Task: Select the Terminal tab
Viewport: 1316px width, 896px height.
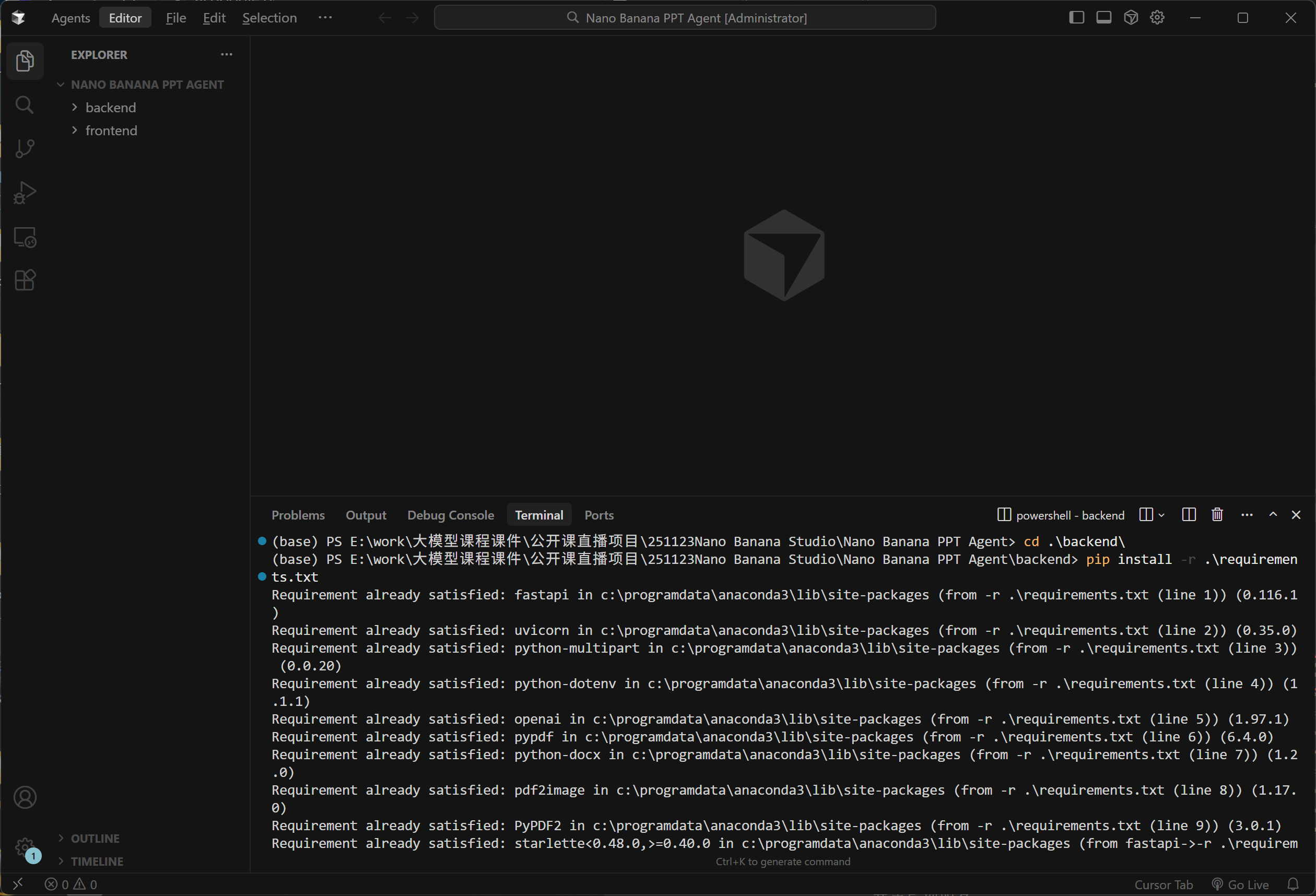Action: [x=539, y=515]
